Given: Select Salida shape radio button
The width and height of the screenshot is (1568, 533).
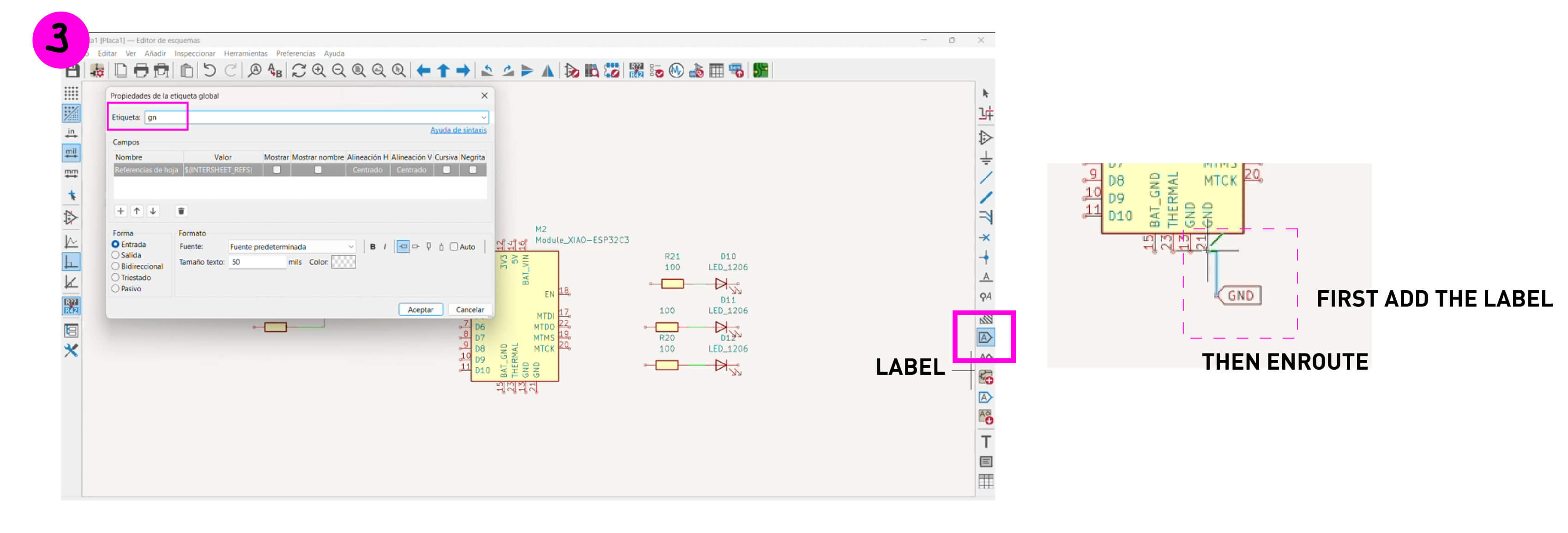Looking at the screenshot, I should (x=115, y=255).
